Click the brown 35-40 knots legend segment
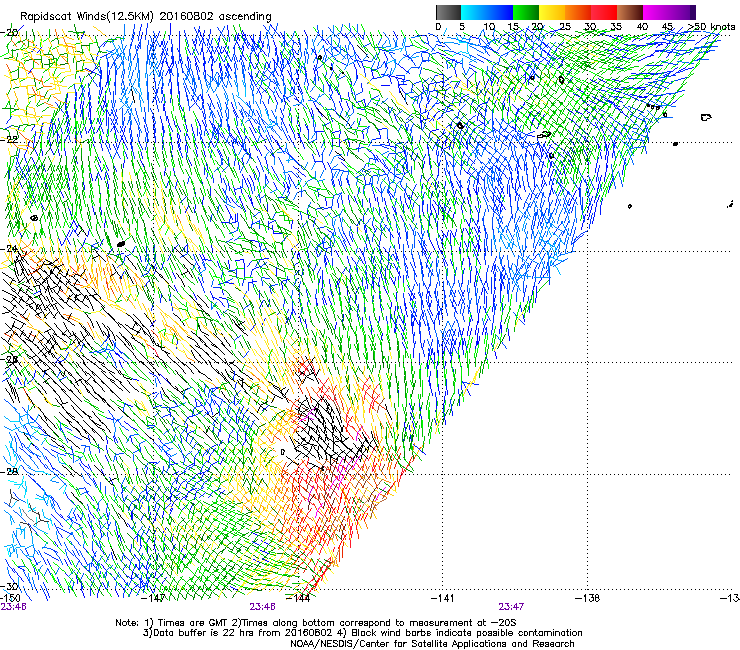The height and width of the screenshot is (650, 740). pos(630,12)
